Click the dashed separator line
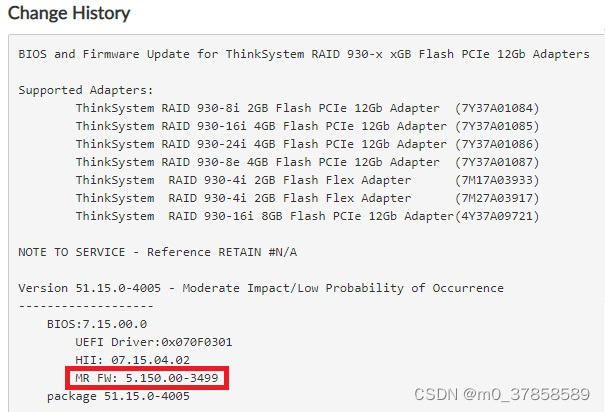 pyautogui.click(x=86, y=306)
